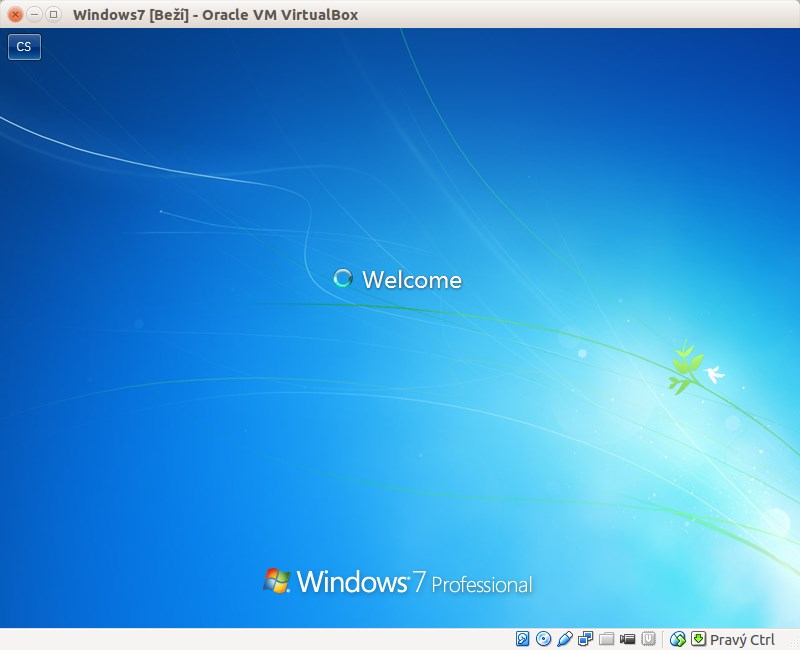
Task: Toggle the CS keyboard layout indicator
Action: tap(23, 47)
